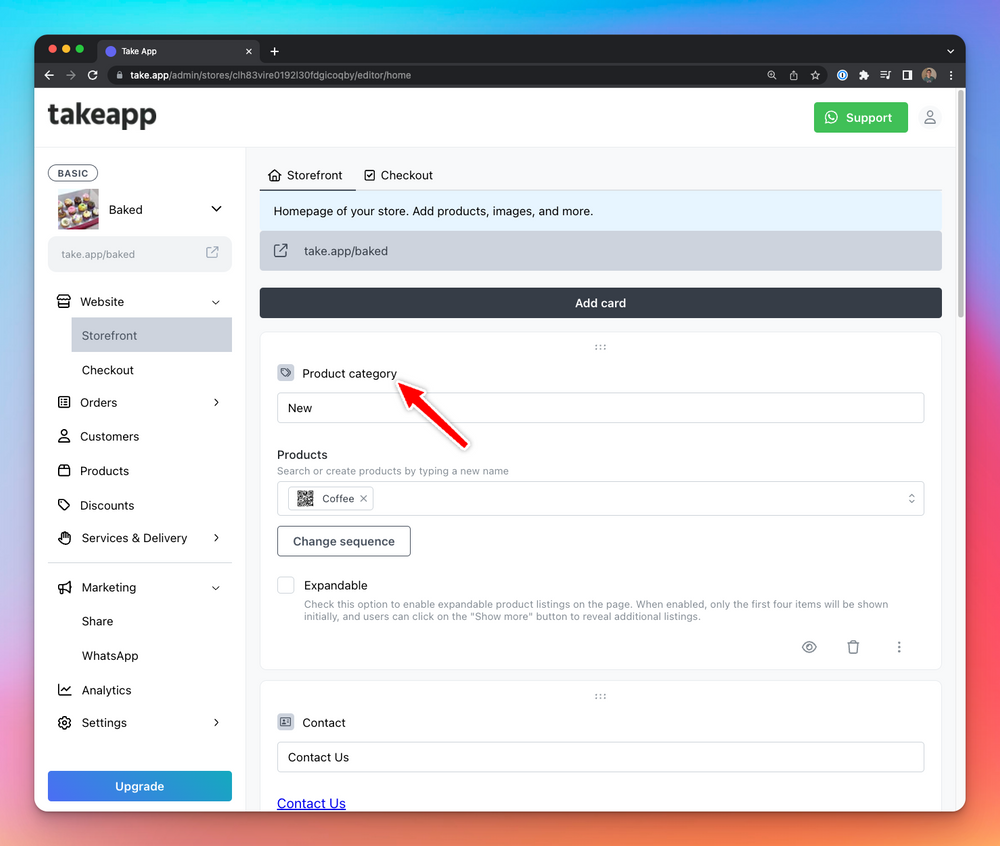Open Product category card more options menu

click(x=899, y=647)
